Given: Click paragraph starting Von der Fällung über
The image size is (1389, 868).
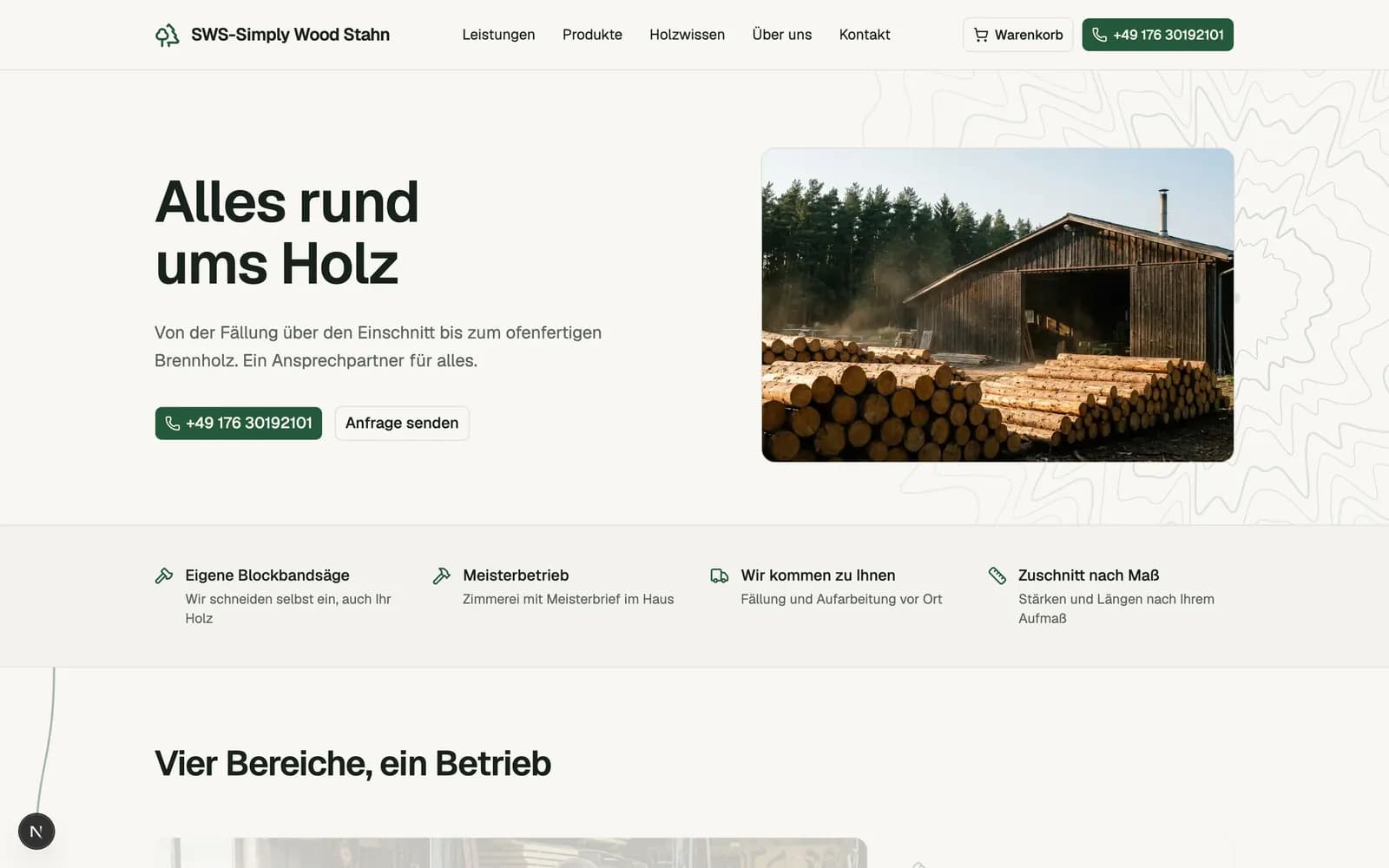Looking at the screenshot, I should click(x=378, y=346).
